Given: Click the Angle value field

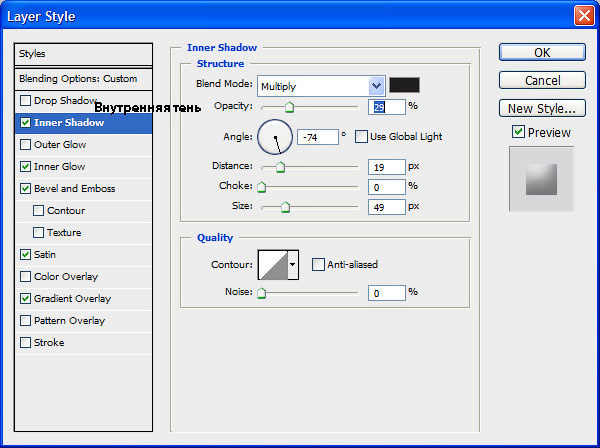Looking at the screenshot, I should click(x=318, y=137).
